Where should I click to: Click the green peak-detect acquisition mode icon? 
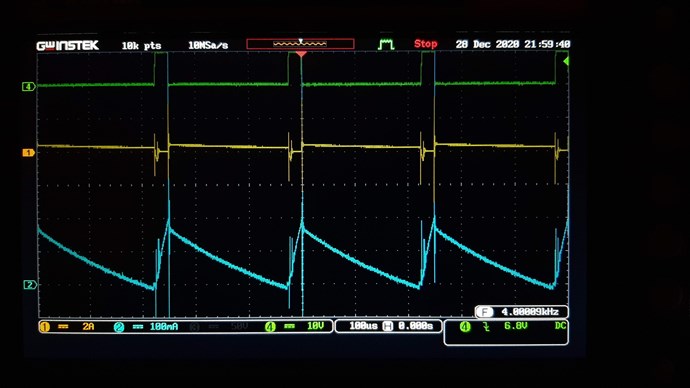click(x=386, y=44)
